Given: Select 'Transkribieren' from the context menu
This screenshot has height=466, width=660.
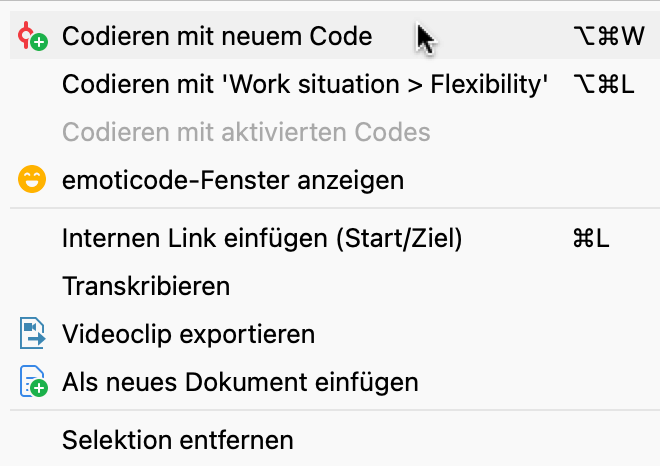Looking at the screenshot, I should 146,286.
